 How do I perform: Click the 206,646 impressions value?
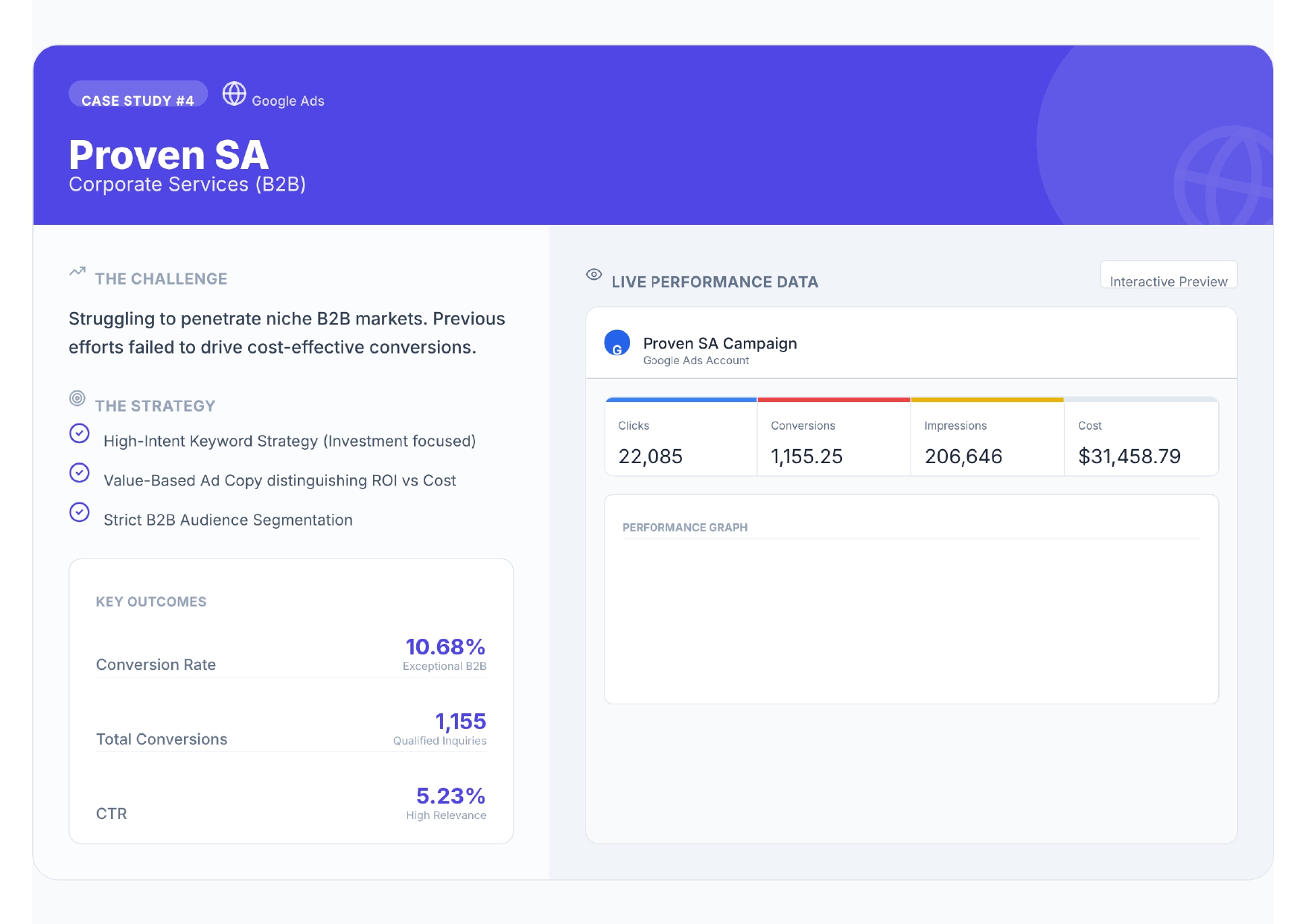pos(963,456)
